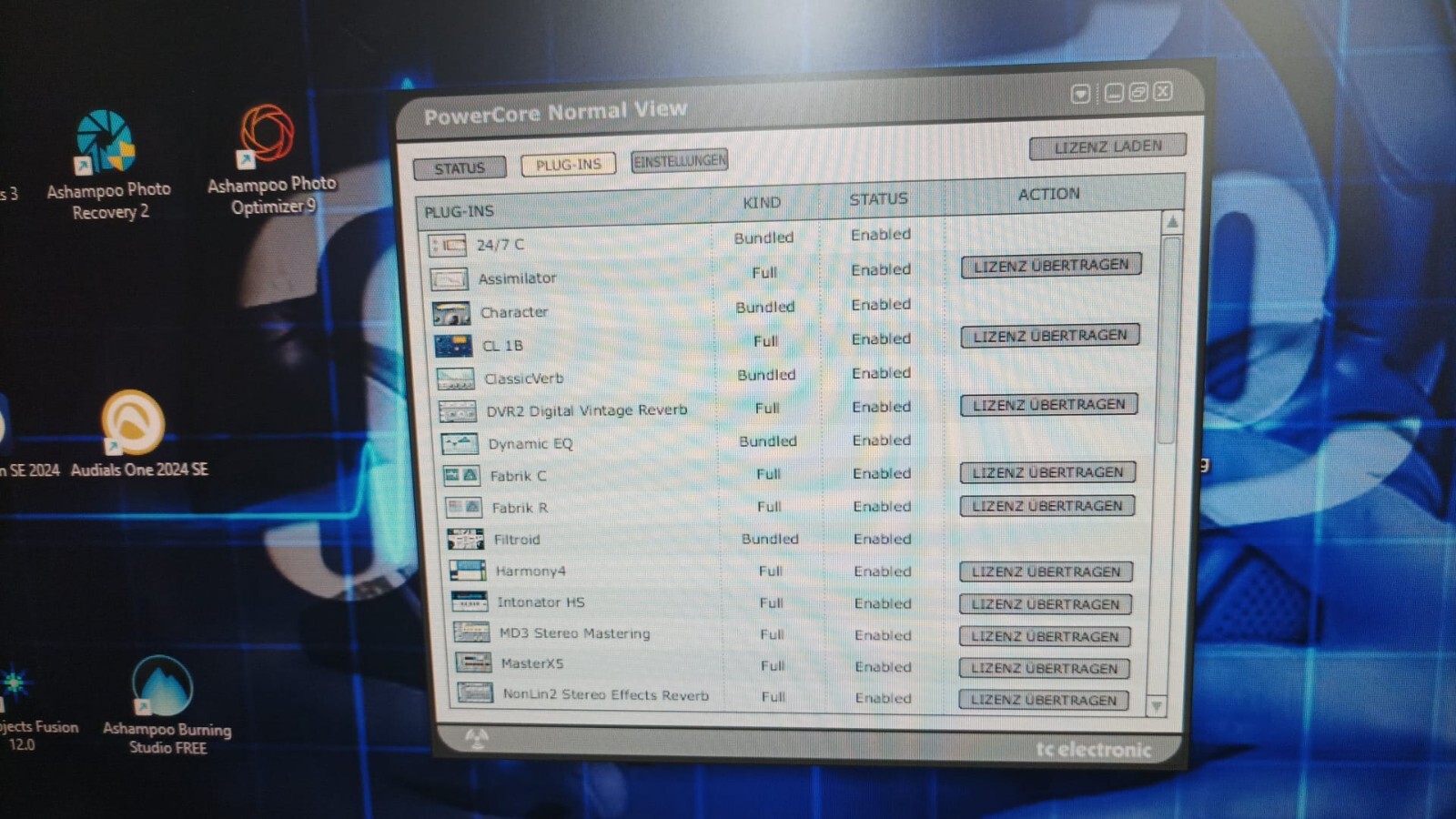This screenshot has height=819, width=1456.
Task: Select the Harmony4 plugin icon
Action: [x=466, y=571]
